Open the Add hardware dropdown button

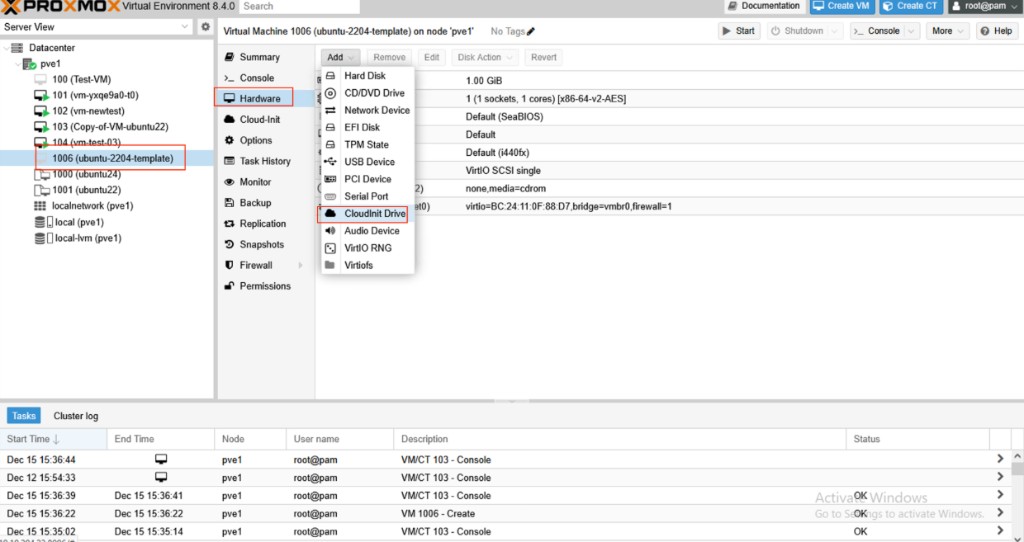340,57
